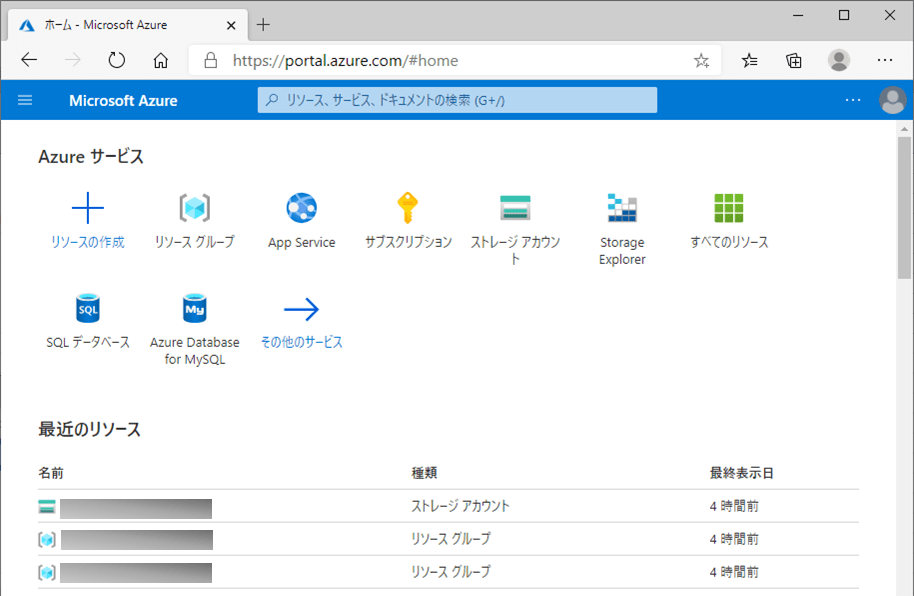Open the リソース グループ service icon
This screenshot has width=914, height=596.
[x=194, y=208]
